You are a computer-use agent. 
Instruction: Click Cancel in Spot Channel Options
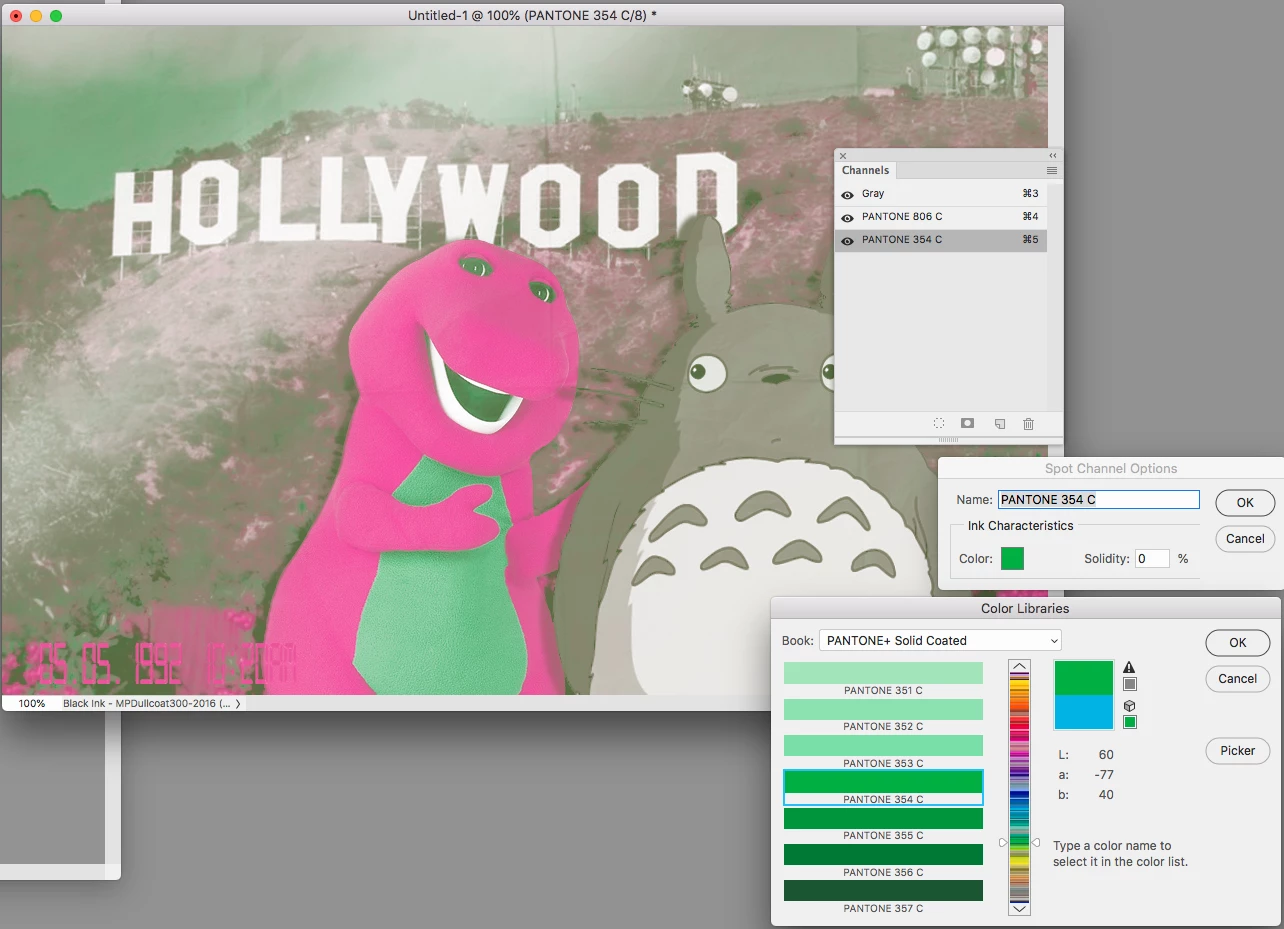point(1245,538)
